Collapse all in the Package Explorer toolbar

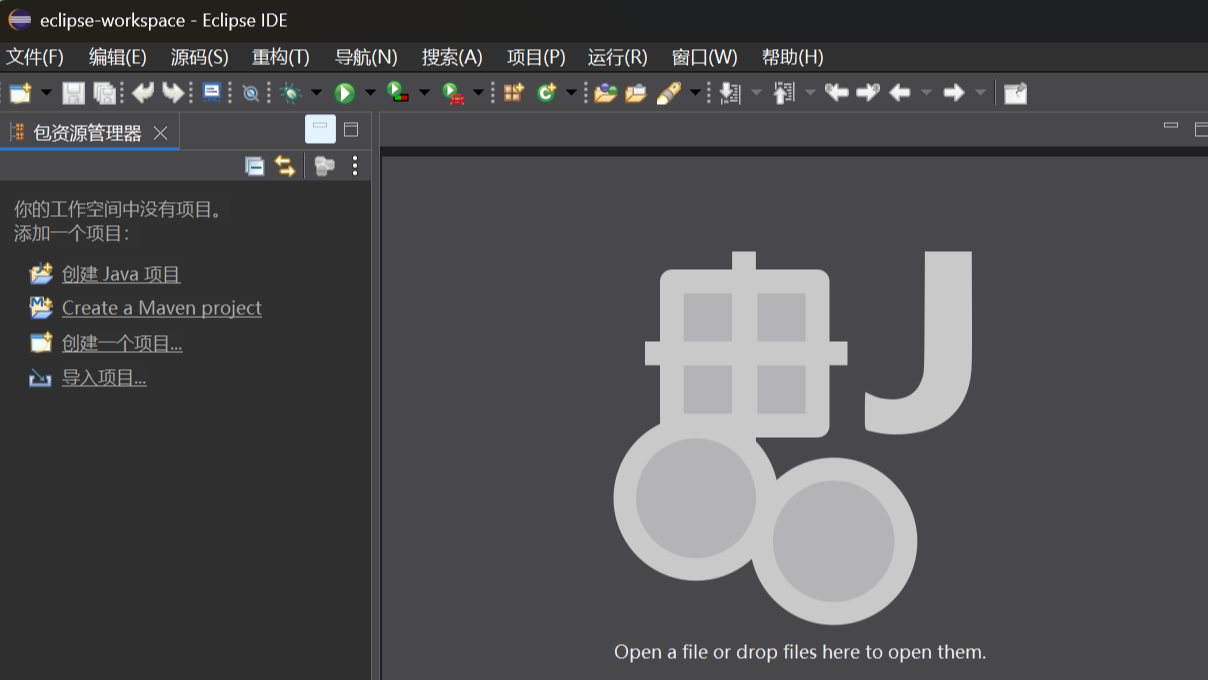click(x=255, y=166)
